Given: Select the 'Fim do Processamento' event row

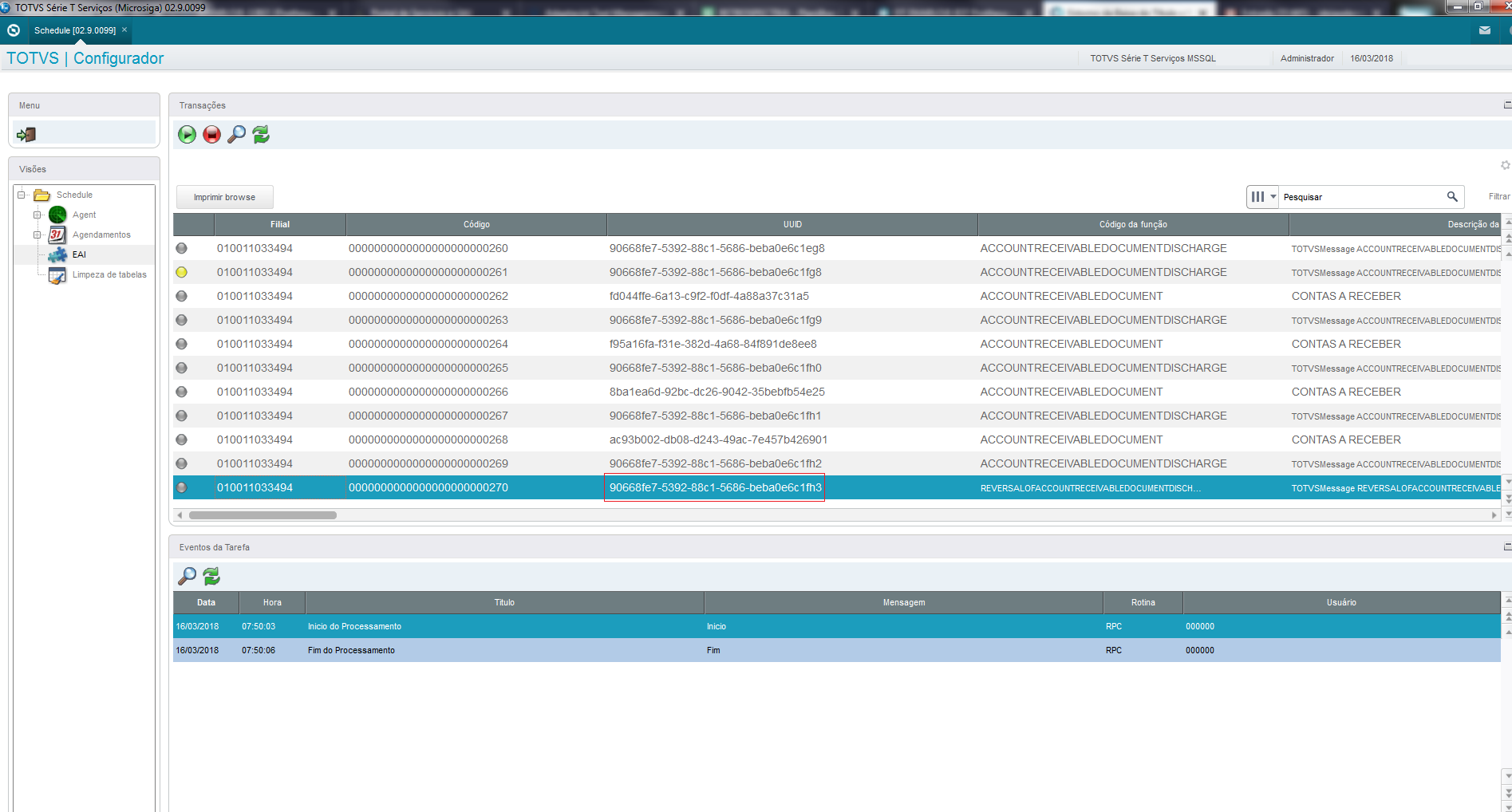Looking at the screenshot, I should tap(836, 650).
